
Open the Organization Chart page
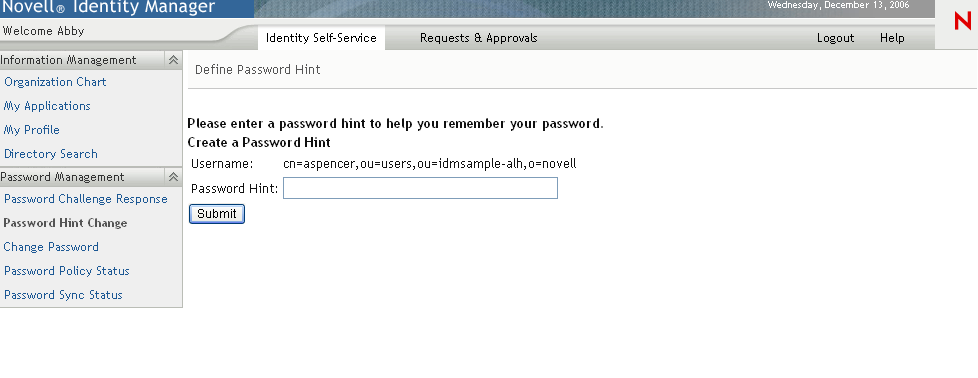[55, 82]
